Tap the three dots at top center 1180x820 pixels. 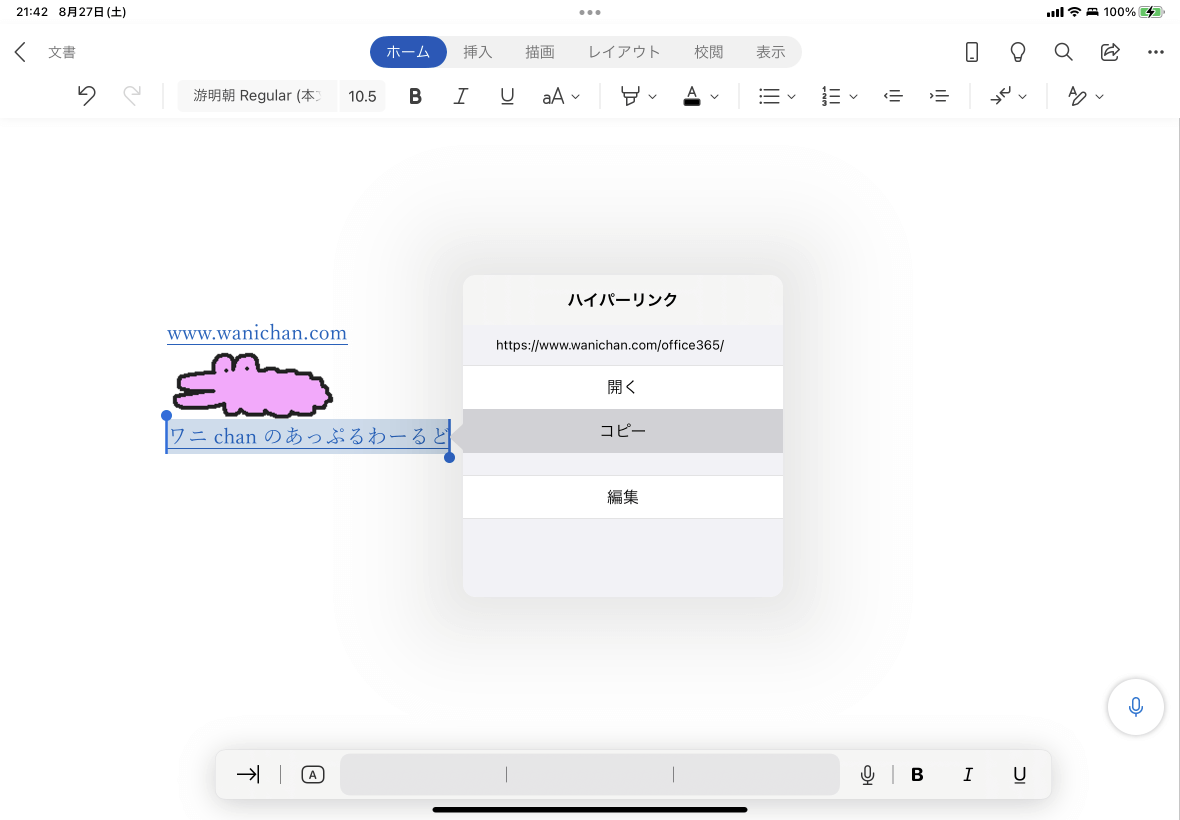coord(590,12)
